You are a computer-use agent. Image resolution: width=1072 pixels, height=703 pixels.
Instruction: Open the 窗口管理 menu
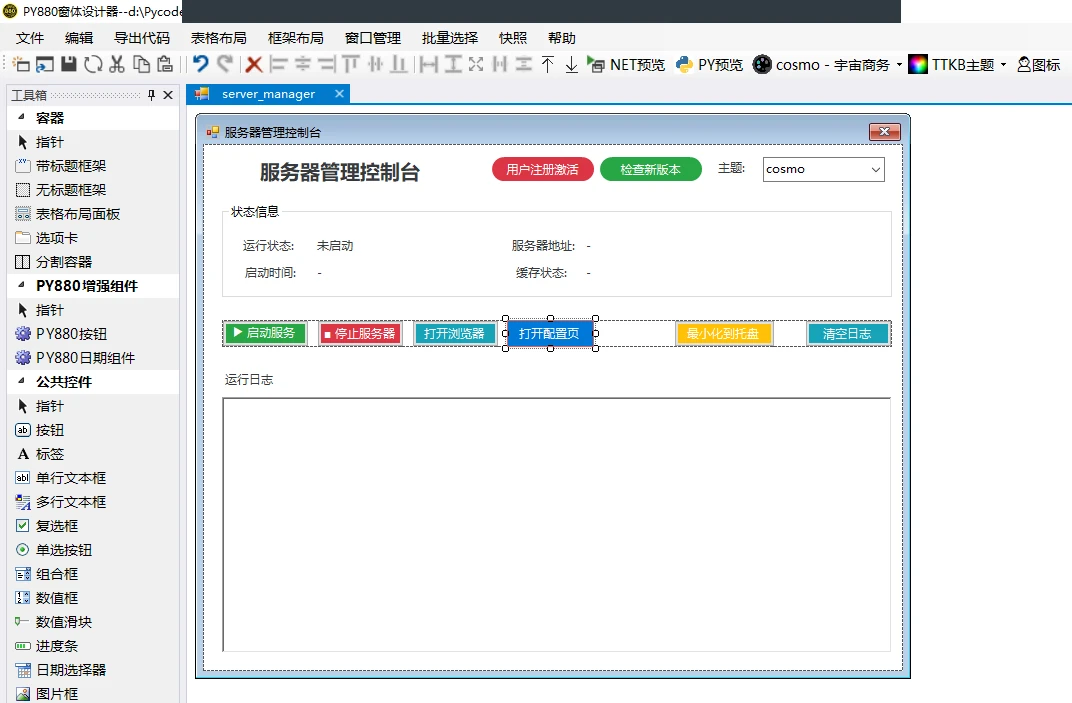373,38
